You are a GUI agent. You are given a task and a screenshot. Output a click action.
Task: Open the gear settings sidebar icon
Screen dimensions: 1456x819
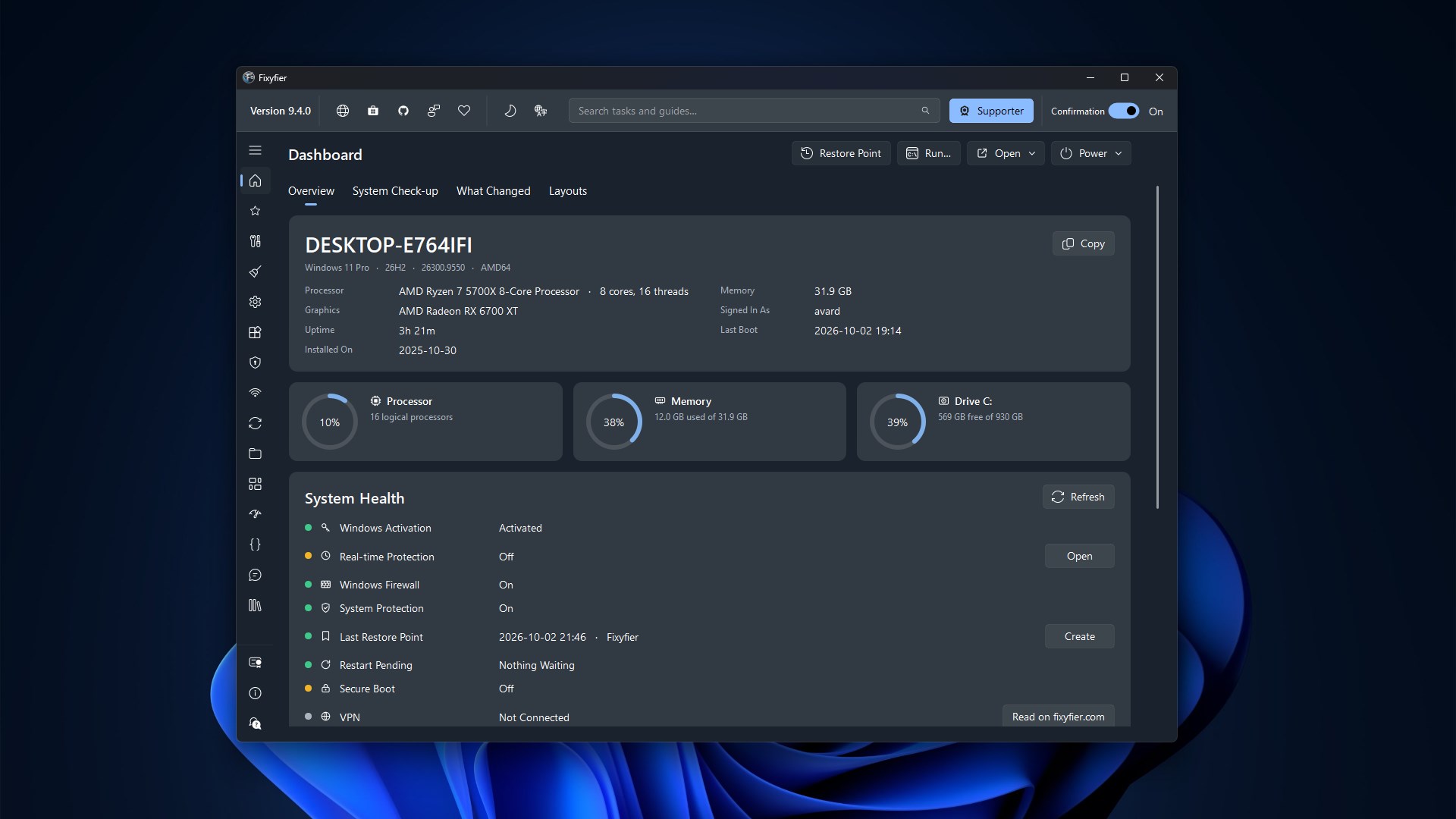coord(256,302)
